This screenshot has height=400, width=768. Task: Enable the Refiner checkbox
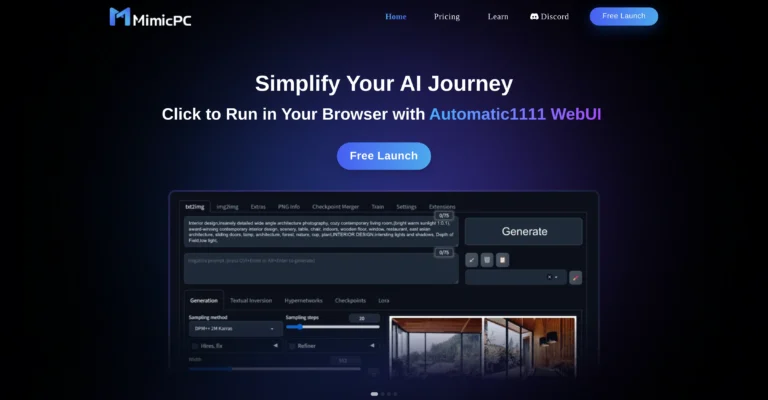pos(292,346)
